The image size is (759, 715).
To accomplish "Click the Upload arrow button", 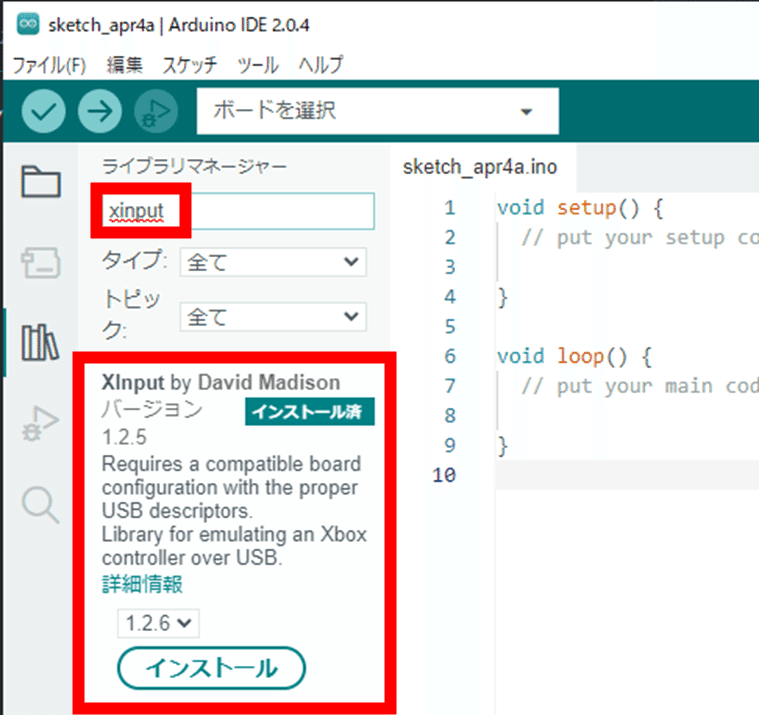I will click(x=100, y=111).
